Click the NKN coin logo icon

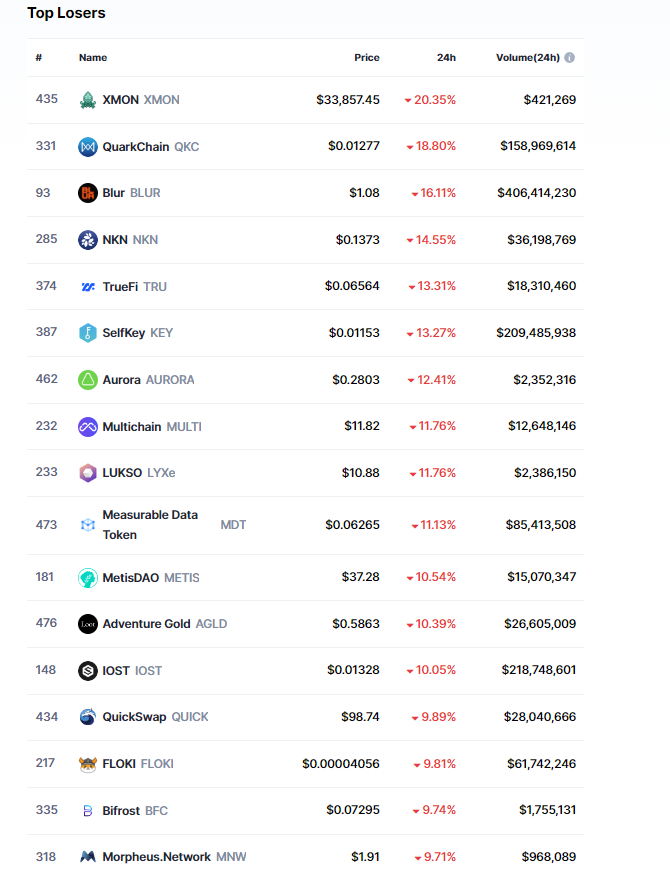click(x=88, y=240)
